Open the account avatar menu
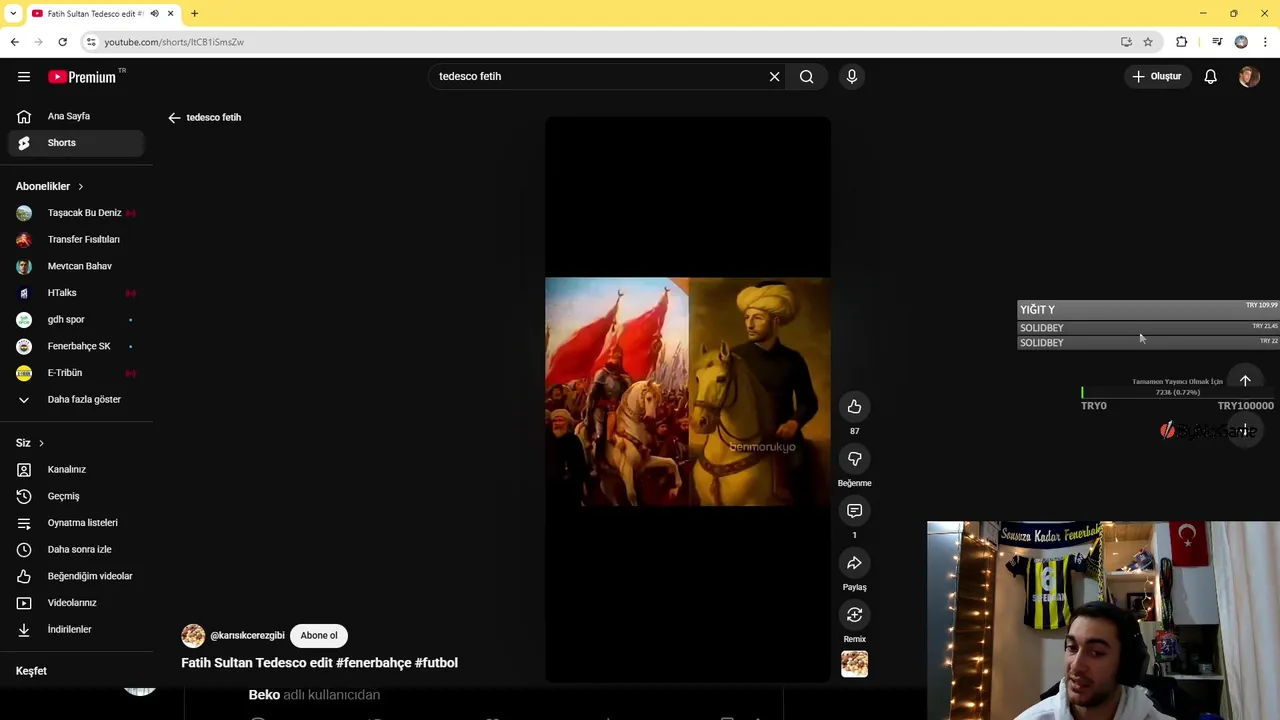This screenshot has height=720, width=1280. 1248,76
